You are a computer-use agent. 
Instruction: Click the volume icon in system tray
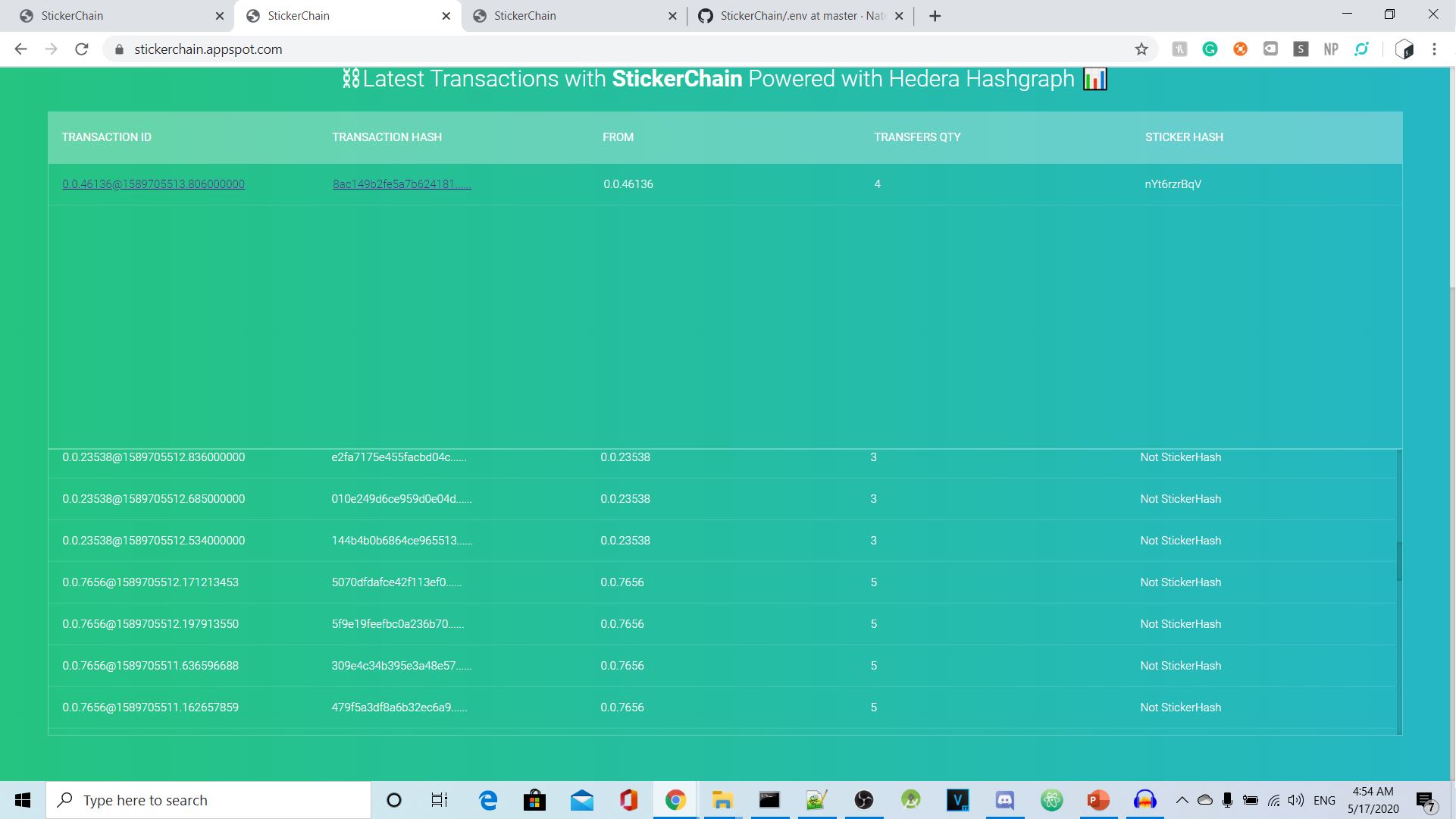coord(1295,800)
